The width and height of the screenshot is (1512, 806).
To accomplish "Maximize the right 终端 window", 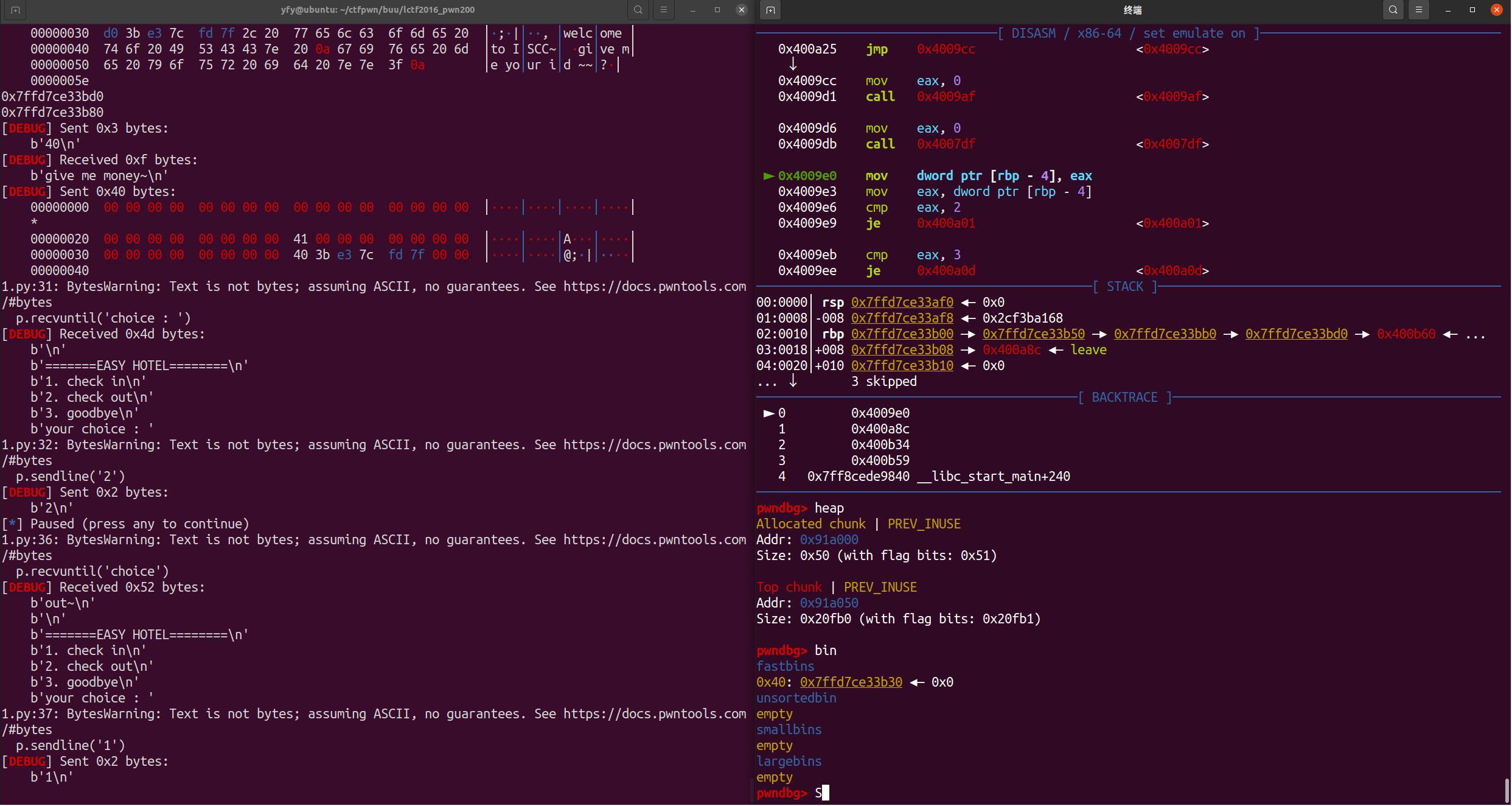I will (1472, 10).
